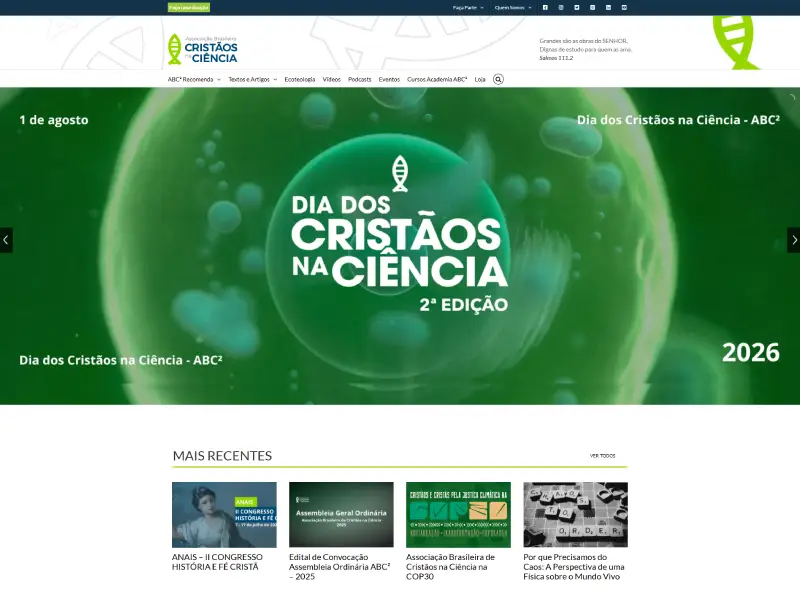Image resolution: width=800 pixels, height=600 pixels.
Task: Click the search magnifier icon in menu
Action: [498, 79]
